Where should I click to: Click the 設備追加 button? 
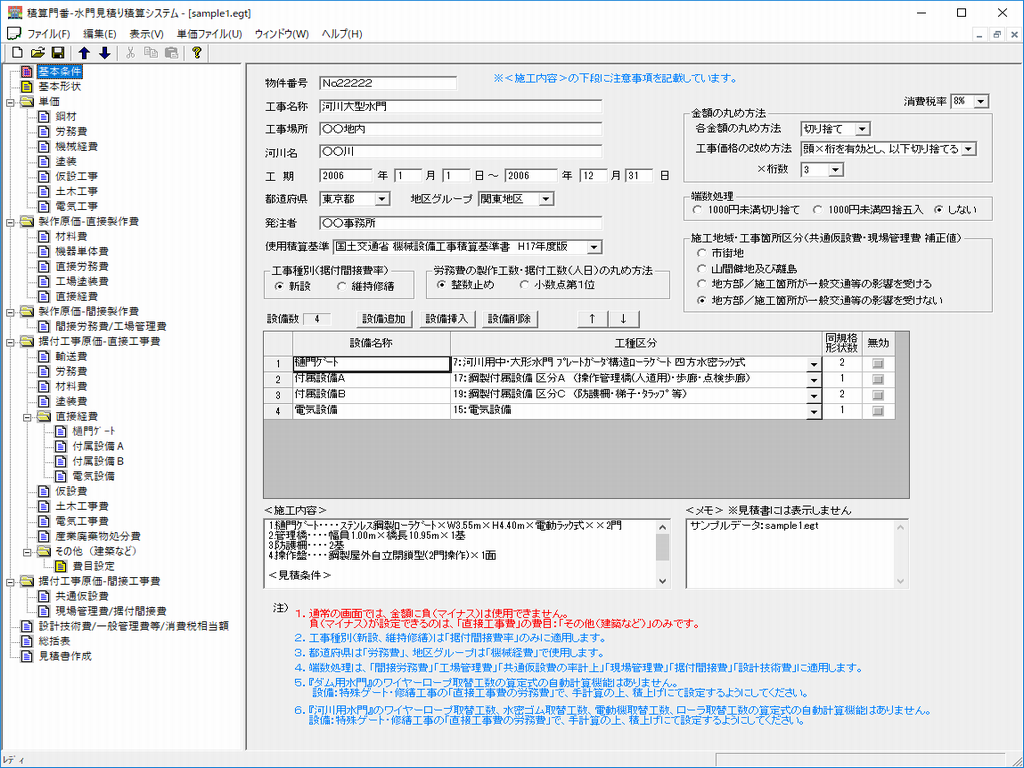[x=382, y=319]
